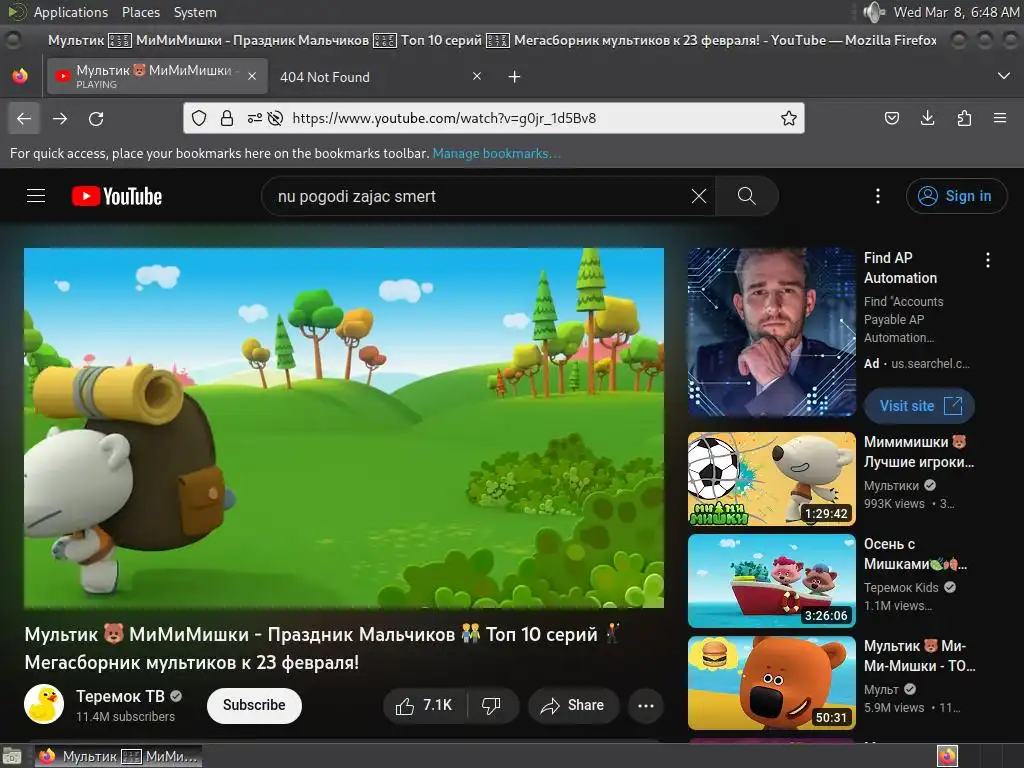
Task: Open the System menu
Action: tap(195, 12)
